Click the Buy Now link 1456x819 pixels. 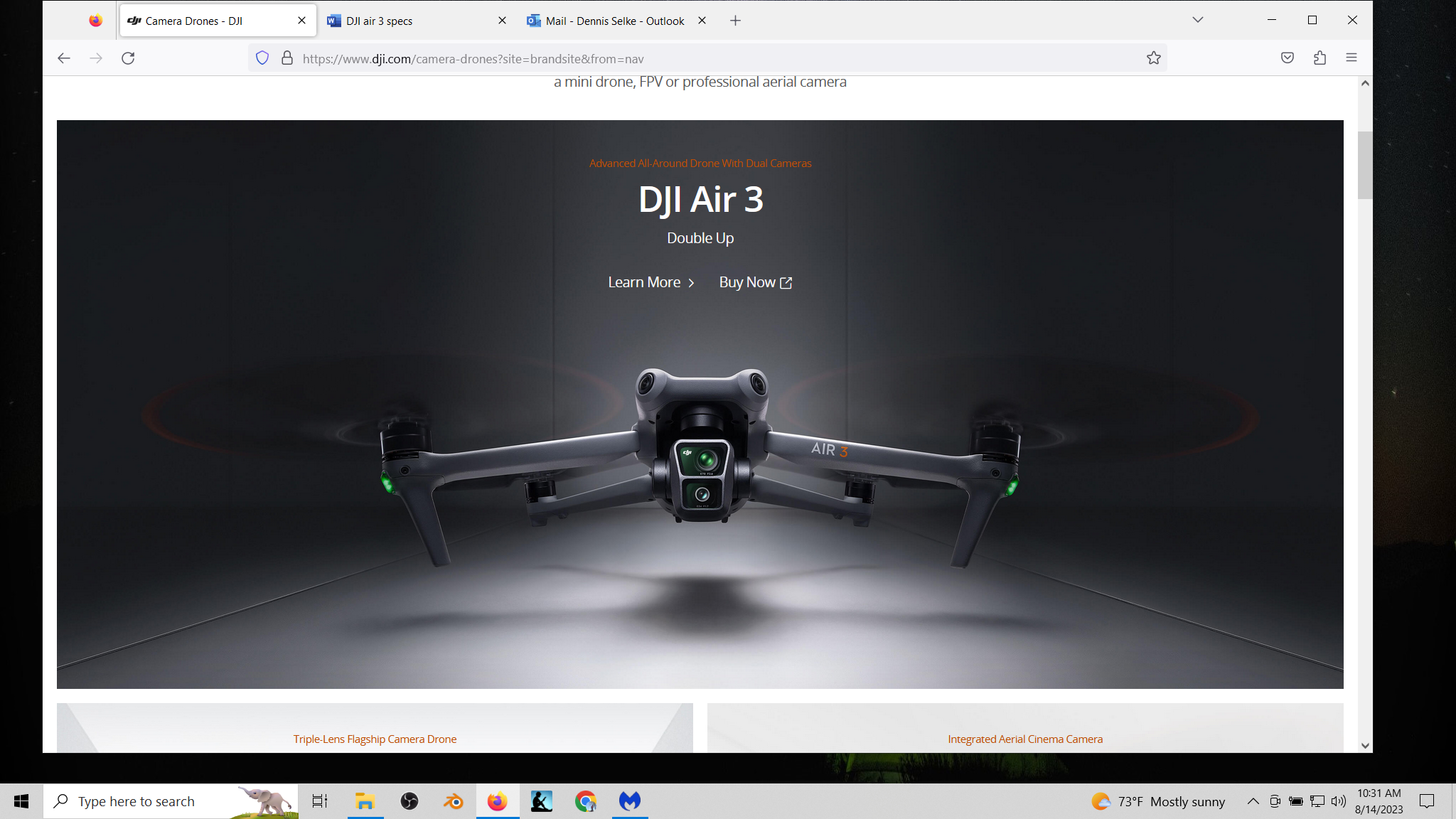click(x=755, y=282)
